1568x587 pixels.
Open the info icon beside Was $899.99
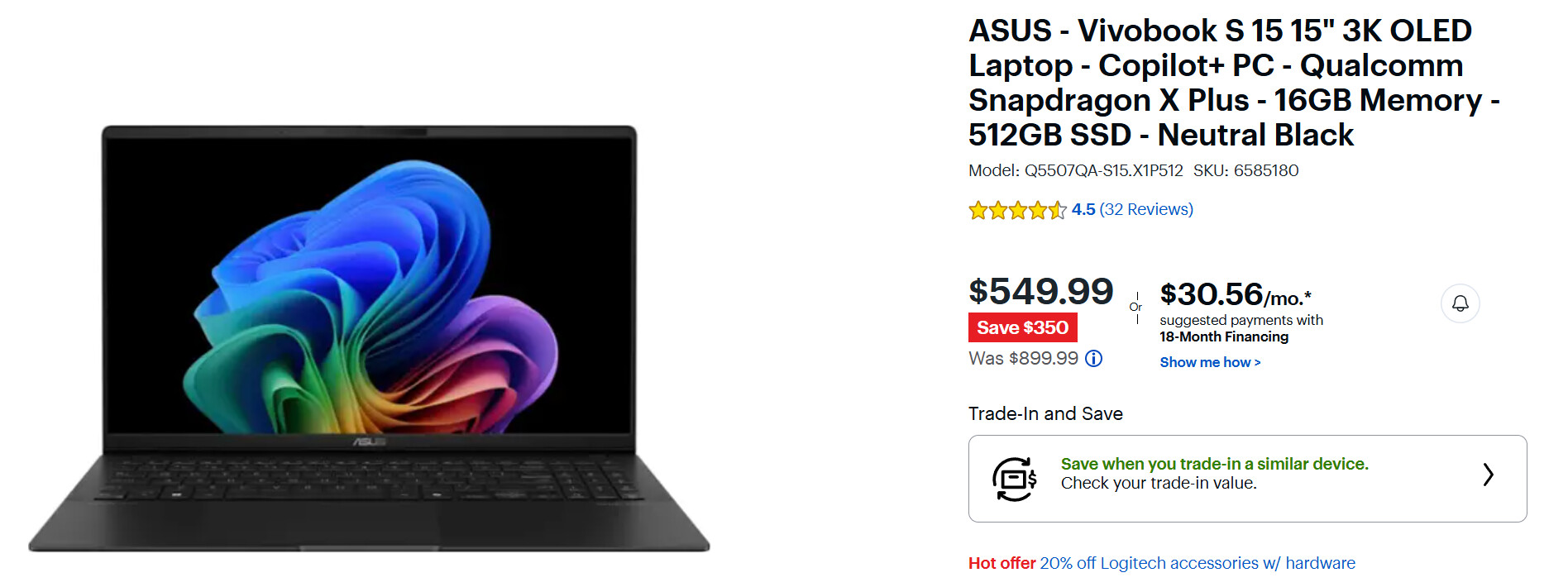1093,358
